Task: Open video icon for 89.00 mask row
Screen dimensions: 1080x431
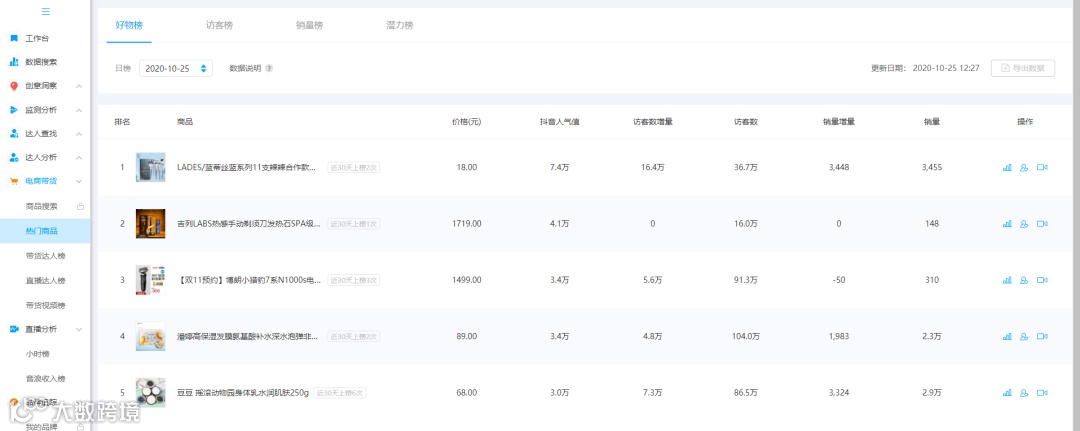Action: tap(1042, 337)
